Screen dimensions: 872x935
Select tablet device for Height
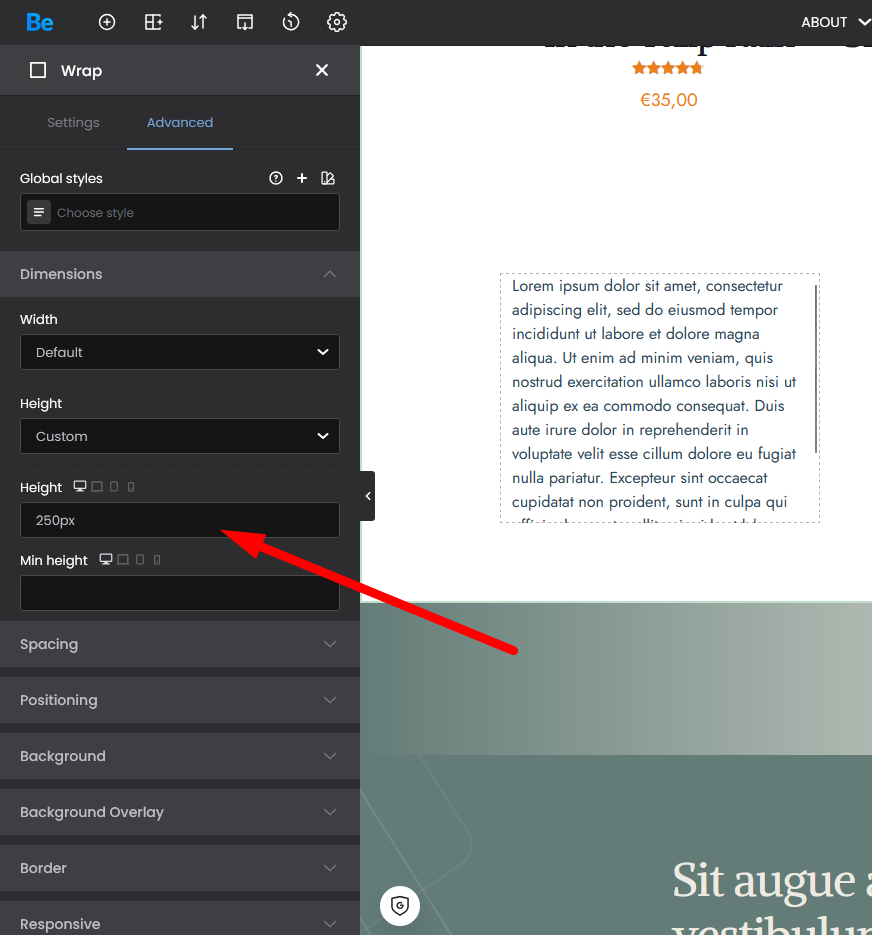(114, 487)
